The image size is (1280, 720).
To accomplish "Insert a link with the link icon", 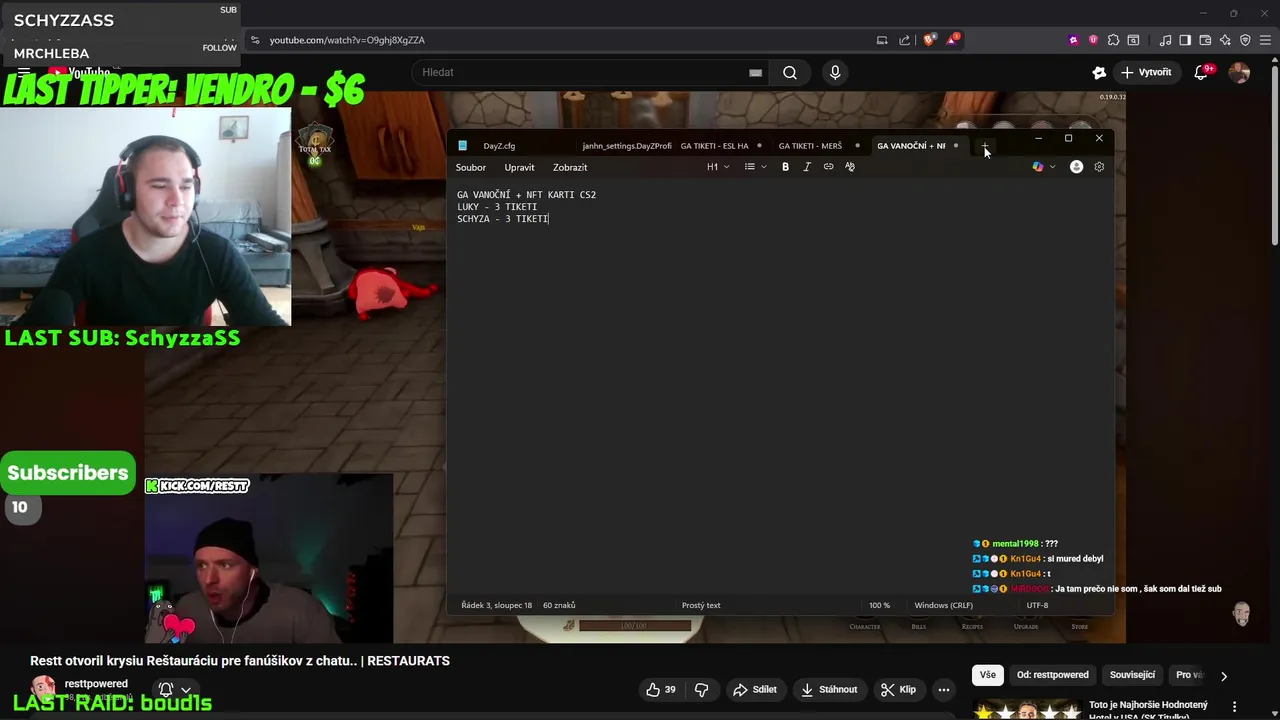I will (828, 167).
